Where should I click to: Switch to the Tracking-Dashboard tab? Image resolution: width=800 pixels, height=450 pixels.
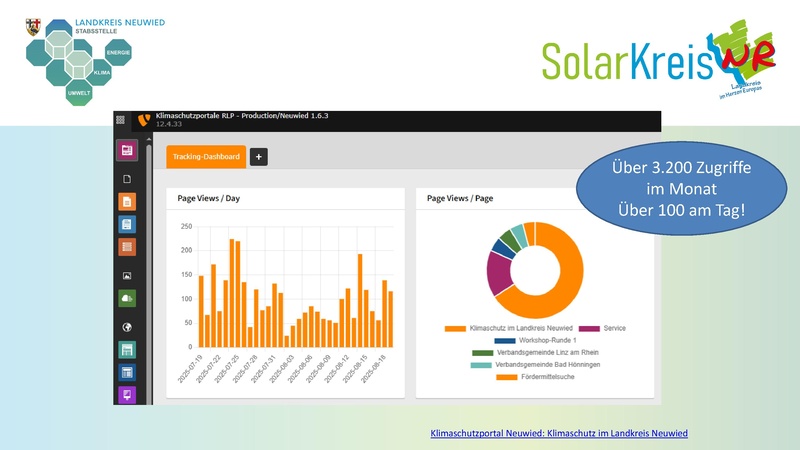pos(205,157)
